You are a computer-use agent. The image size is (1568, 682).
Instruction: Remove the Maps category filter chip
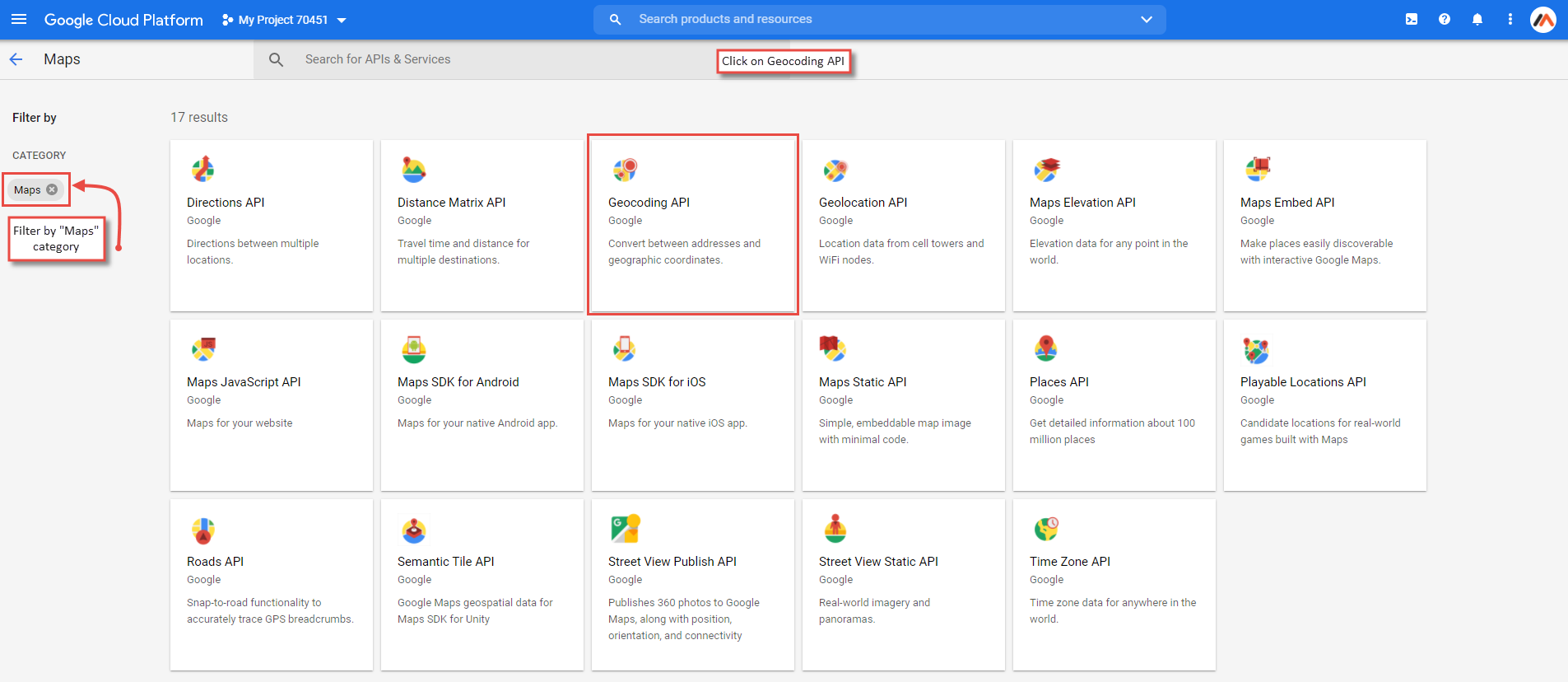52,189
